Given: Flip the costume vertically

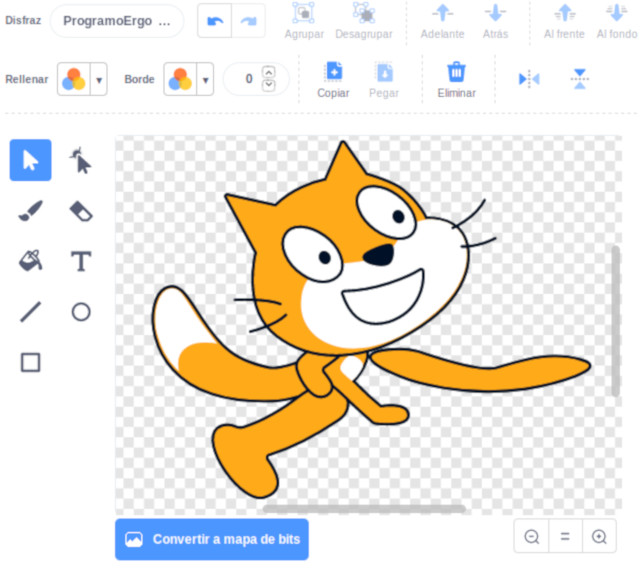Looking at the screenshot, I should tap(580, 79).
